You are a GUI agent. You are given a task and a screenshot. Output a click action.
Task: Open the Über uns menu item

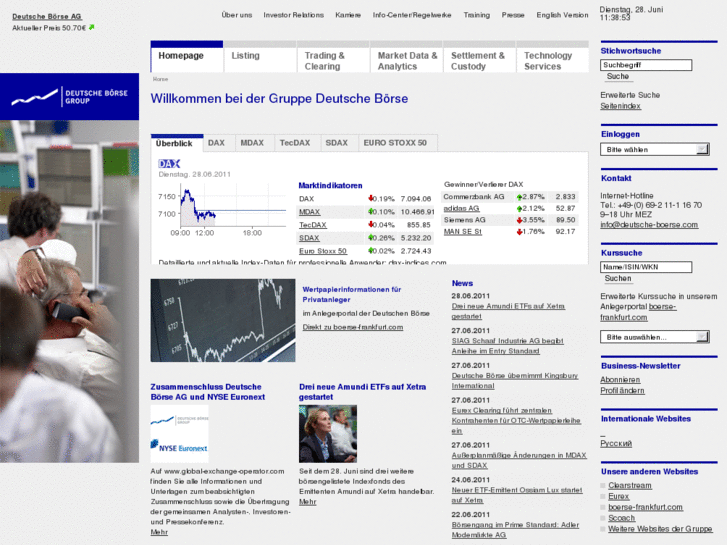(237, 15)
